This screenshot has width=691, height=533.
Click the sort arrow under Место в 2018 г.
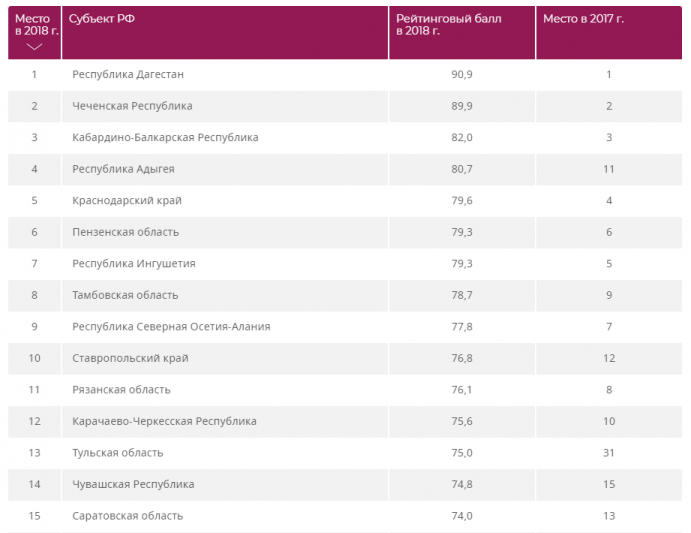coord(34,46)
